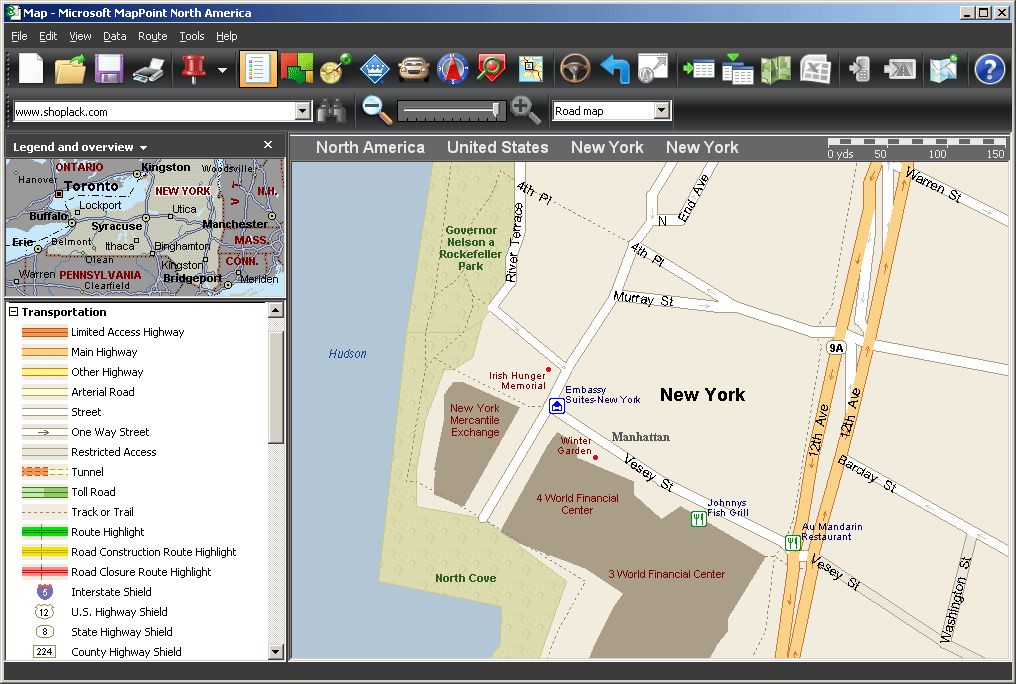The width and height of the screenshot is (1016, 684).
Task: Click the second New York breadcrumb link
Action: click(x=702, y=148)
